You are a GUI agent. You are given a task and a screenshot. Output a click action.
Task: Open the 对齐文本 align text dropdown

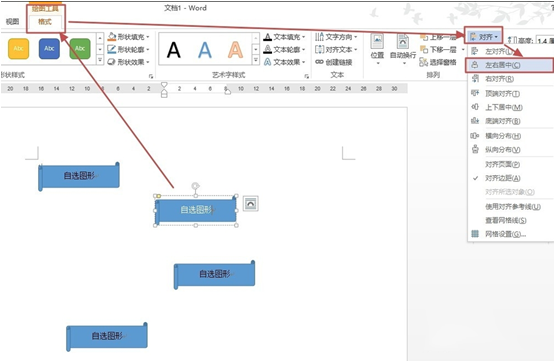coord(336,49)
